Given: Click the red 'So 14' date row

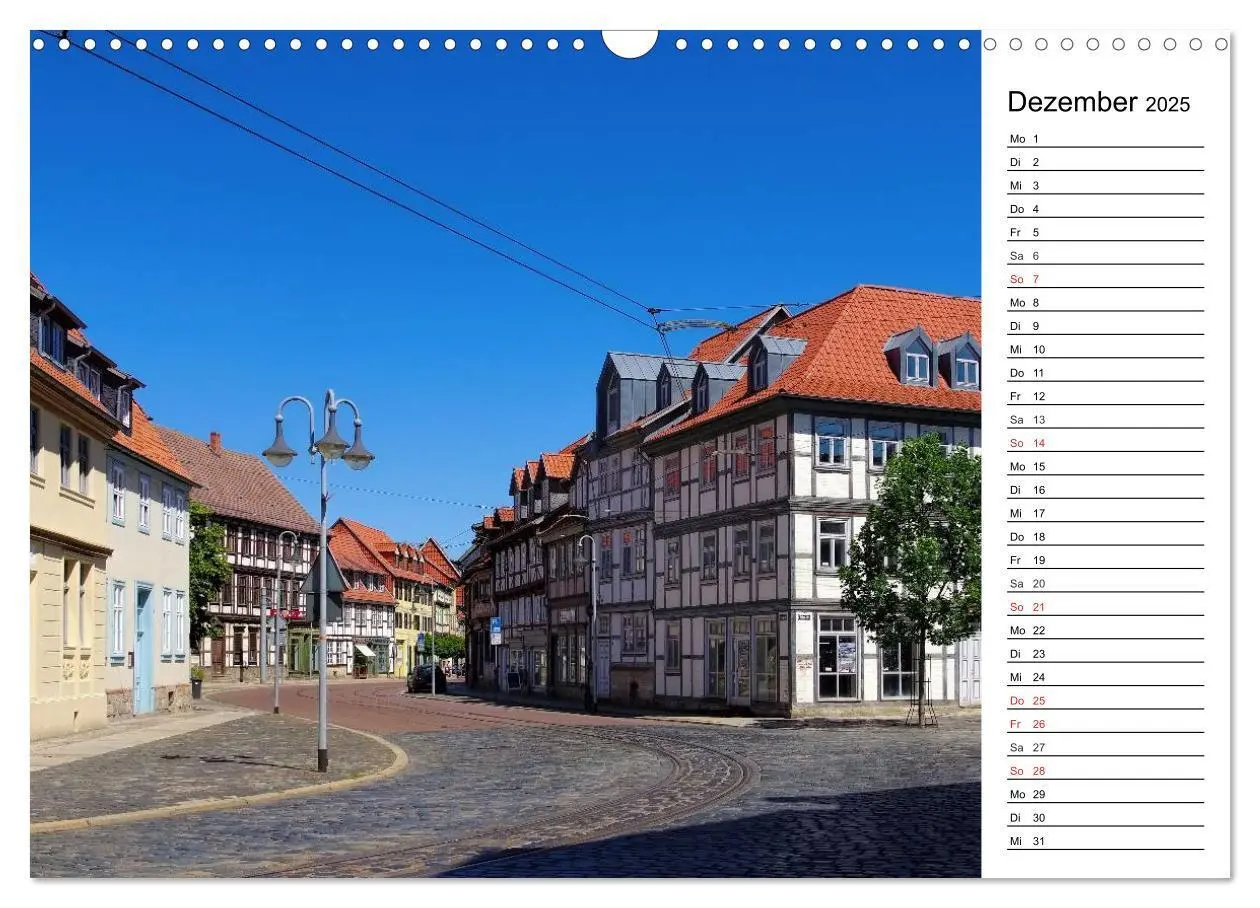Looking at the screenshot, I should [1105, 443].
